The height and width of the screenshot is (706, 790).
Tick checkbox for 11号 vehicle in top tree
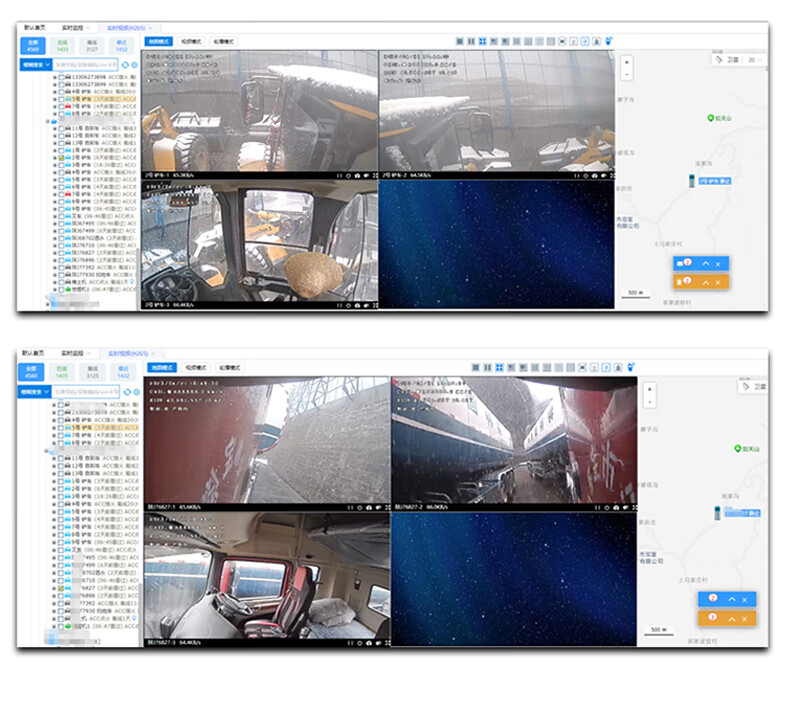(61, 130)
